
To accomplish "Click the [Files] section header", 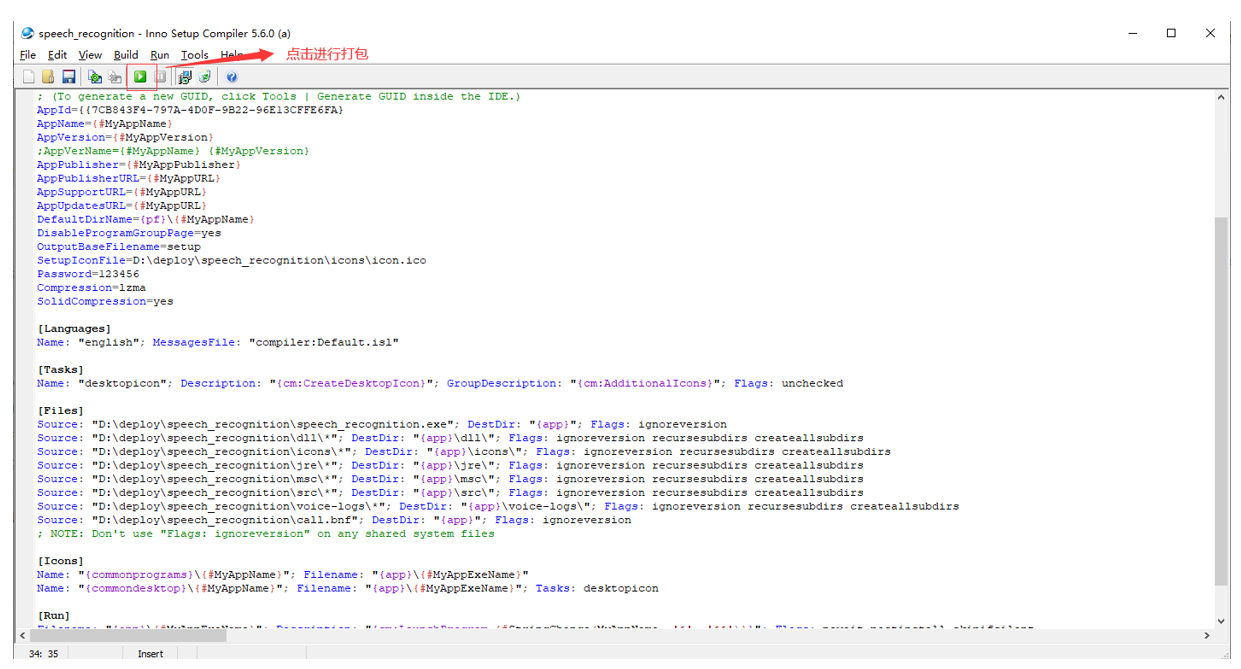I will tap(61, 411).
